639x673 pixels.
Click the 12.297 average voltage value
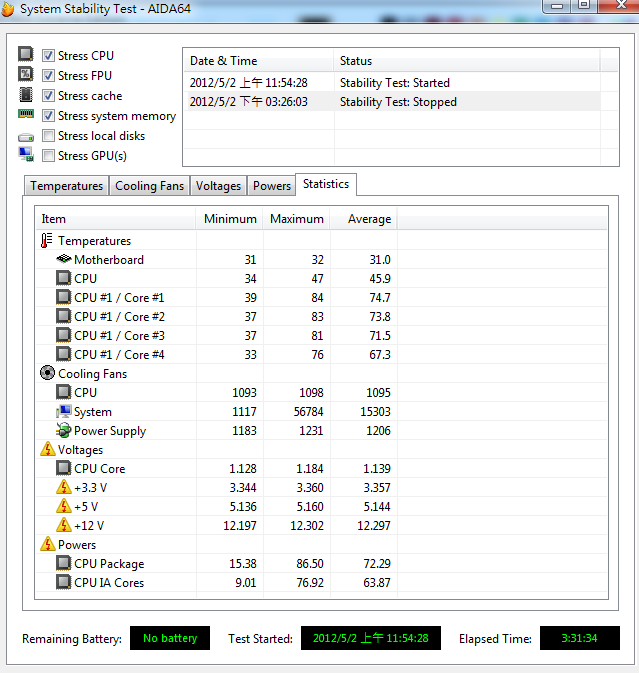pyautogui.click(x=374, y=525)
